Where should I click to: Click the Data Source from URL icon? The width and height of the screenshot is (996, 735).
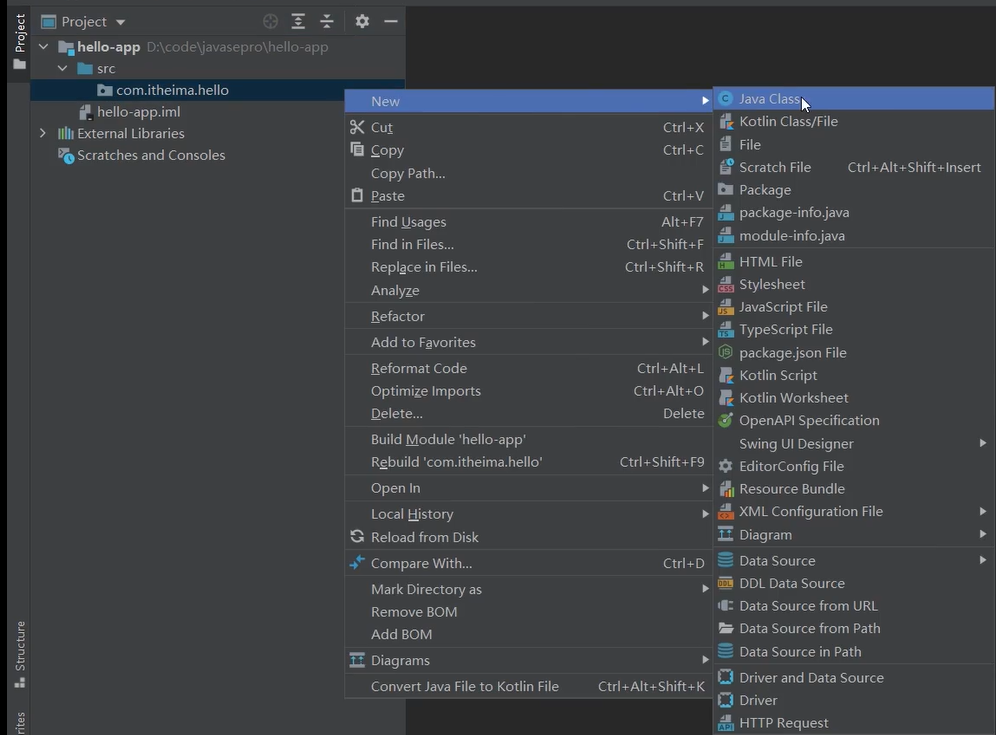725,605
